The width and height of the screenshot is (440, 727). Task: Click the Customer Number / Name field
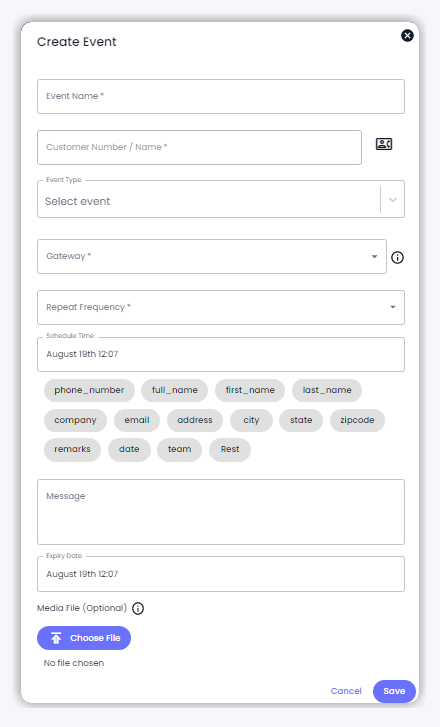(x=199, y=147)
